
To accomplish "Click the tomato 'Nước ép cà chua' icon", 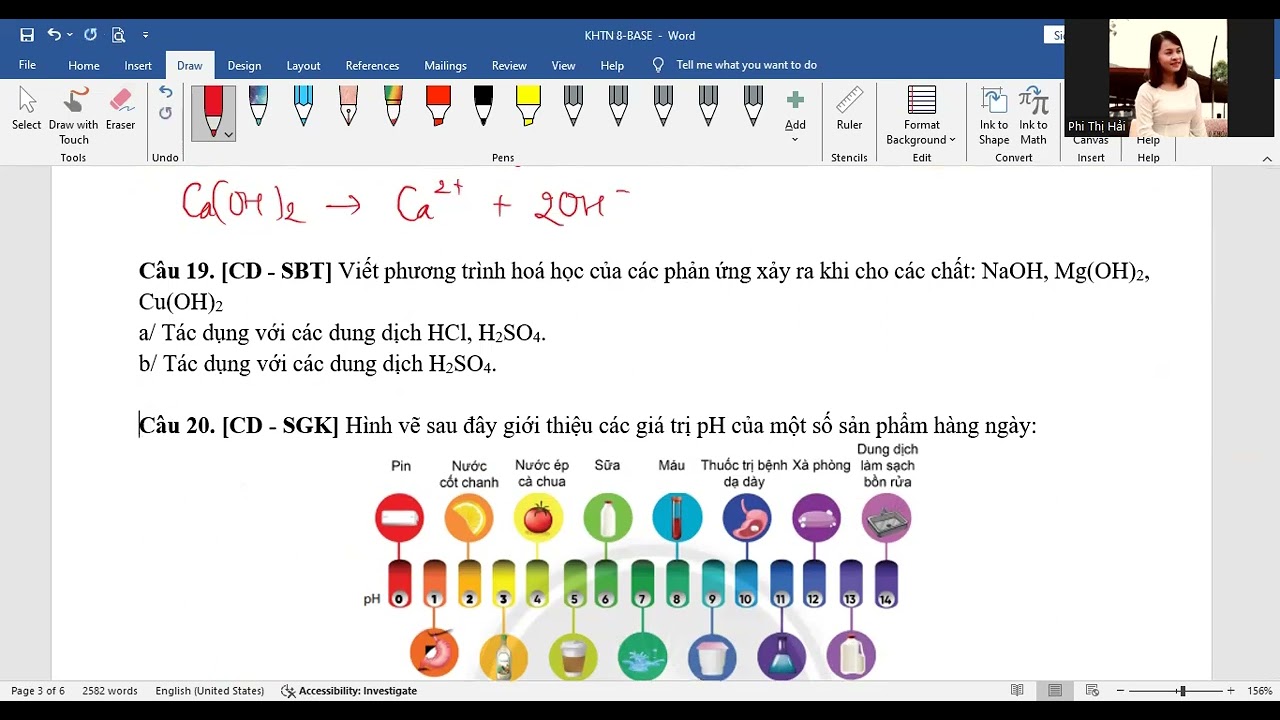I will pos(538,519).
